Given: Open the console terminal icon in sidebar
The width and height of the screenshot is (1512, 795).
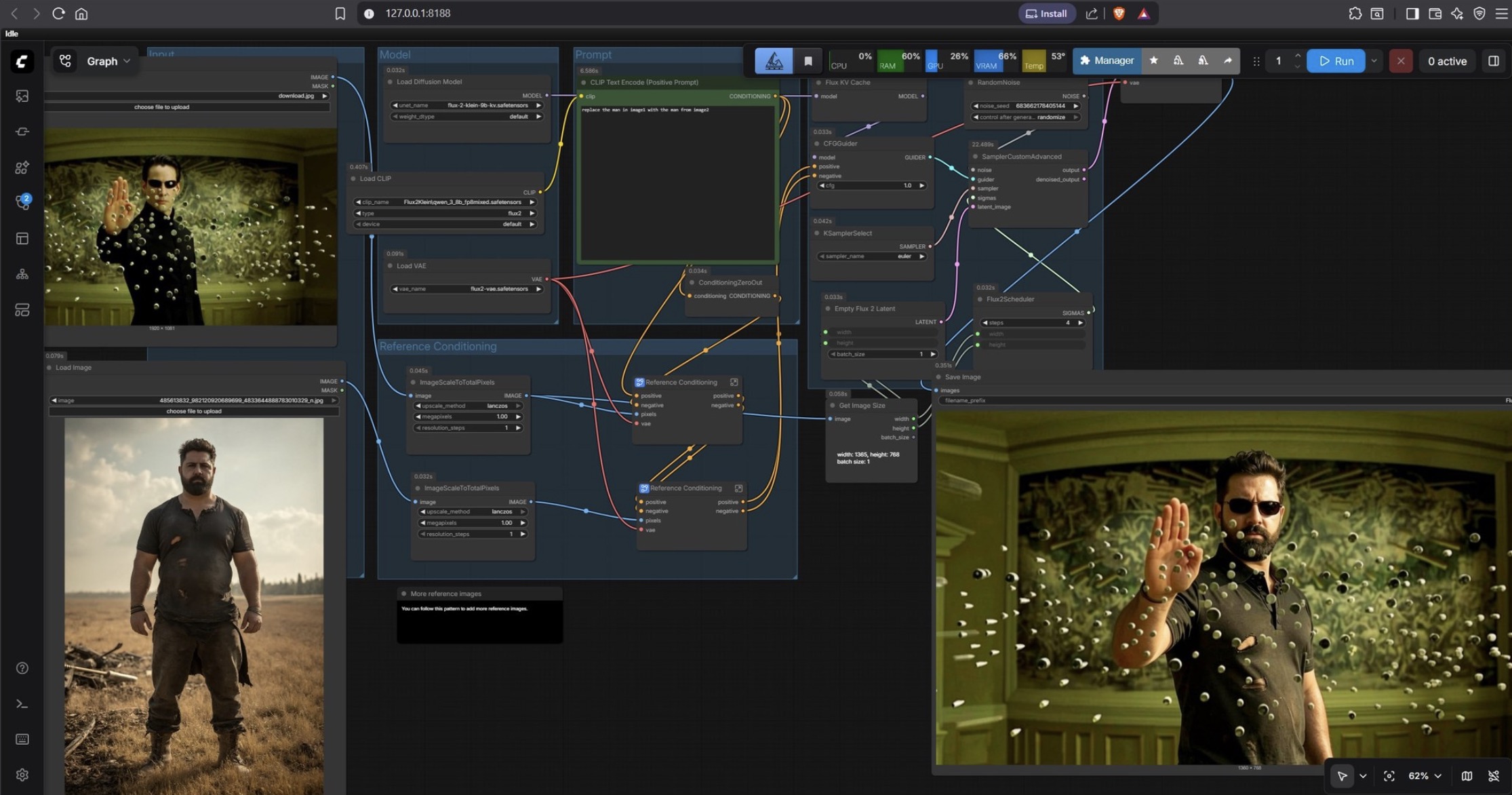Looking at the screenshot, I should [x=22, y=704].
